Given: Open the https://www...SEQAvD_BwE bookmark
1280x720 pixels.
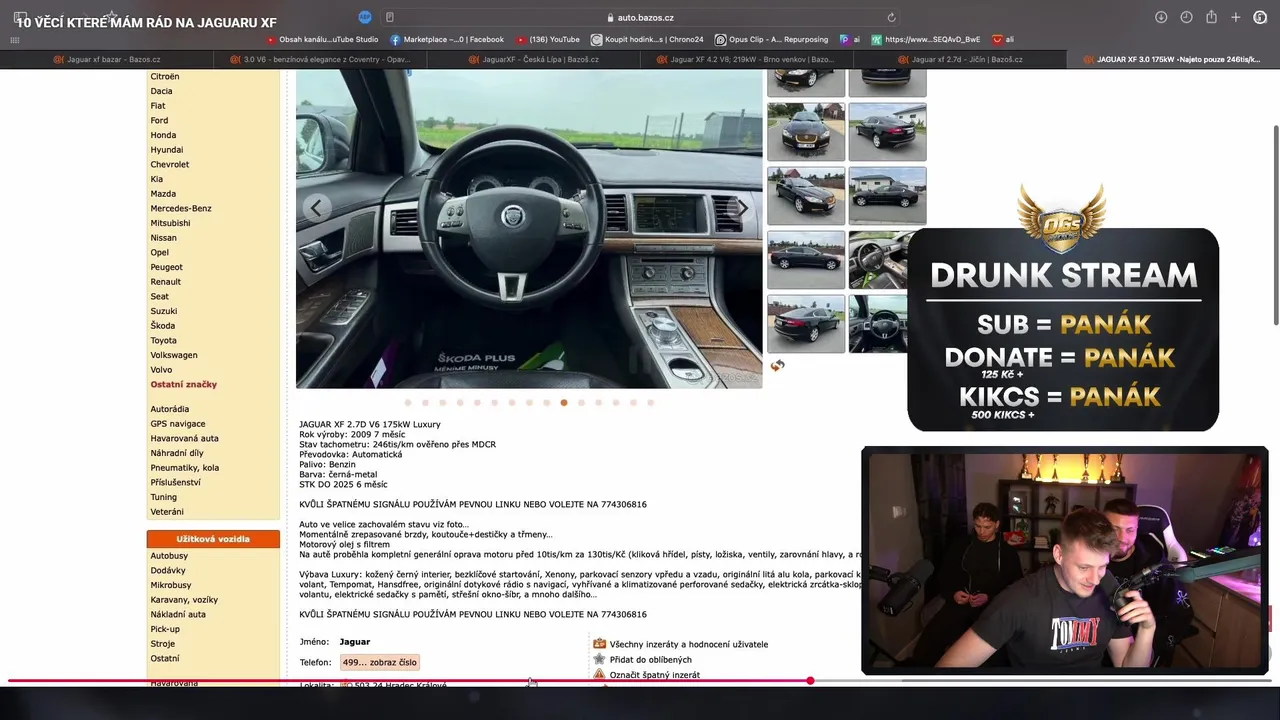Looking at the screenshot, I should tap(926, 40).
